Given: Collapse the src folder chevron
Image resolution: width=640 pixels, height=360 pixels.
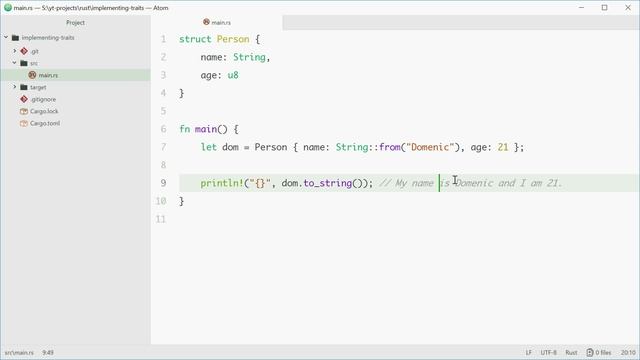Looking at the screenshot, I should (15, 63).
